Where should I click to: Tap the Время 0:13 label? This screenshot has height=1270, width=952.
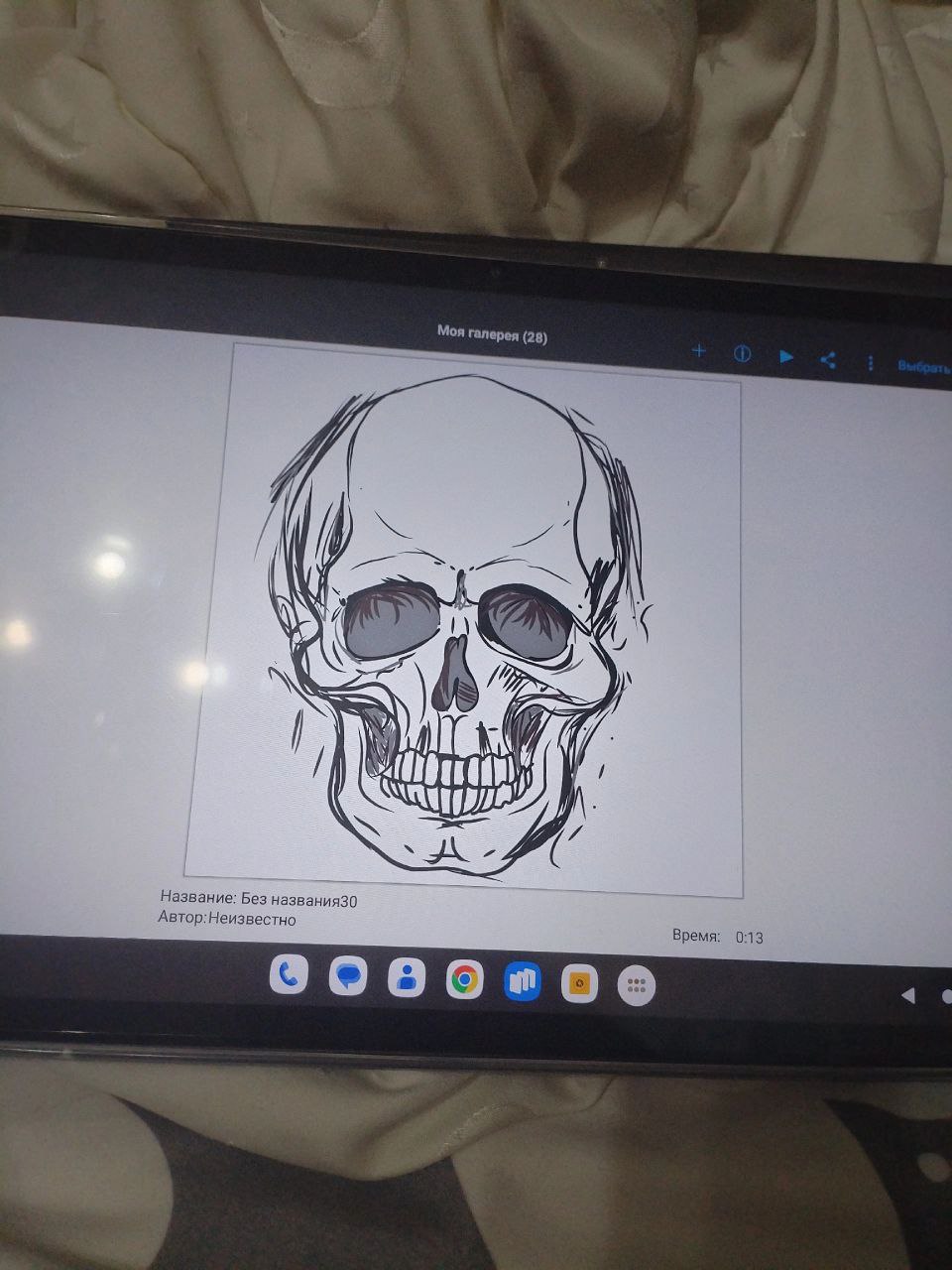point(717,936)
